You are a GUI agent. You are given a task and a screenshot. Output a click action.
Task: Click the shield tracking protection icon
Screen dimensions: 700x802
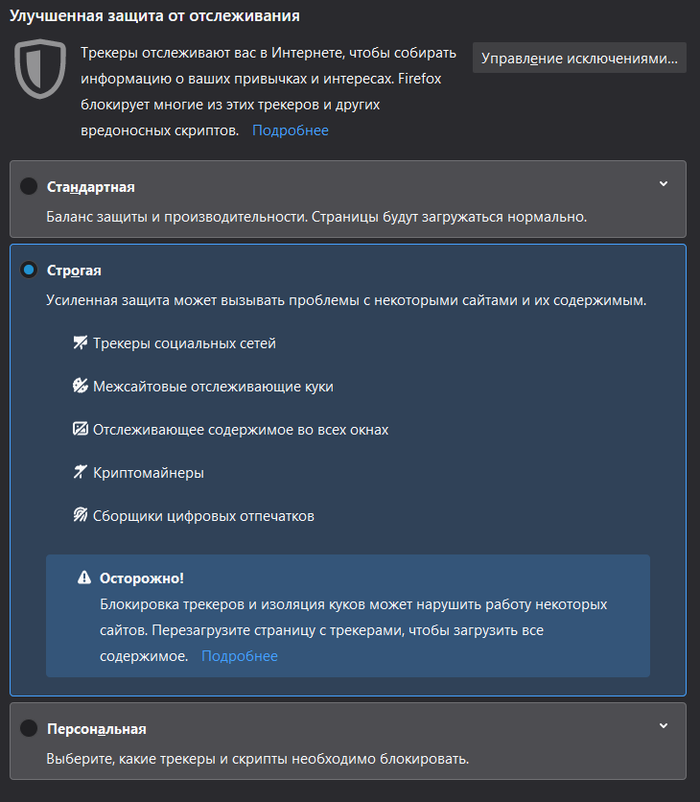pos(40,69)
